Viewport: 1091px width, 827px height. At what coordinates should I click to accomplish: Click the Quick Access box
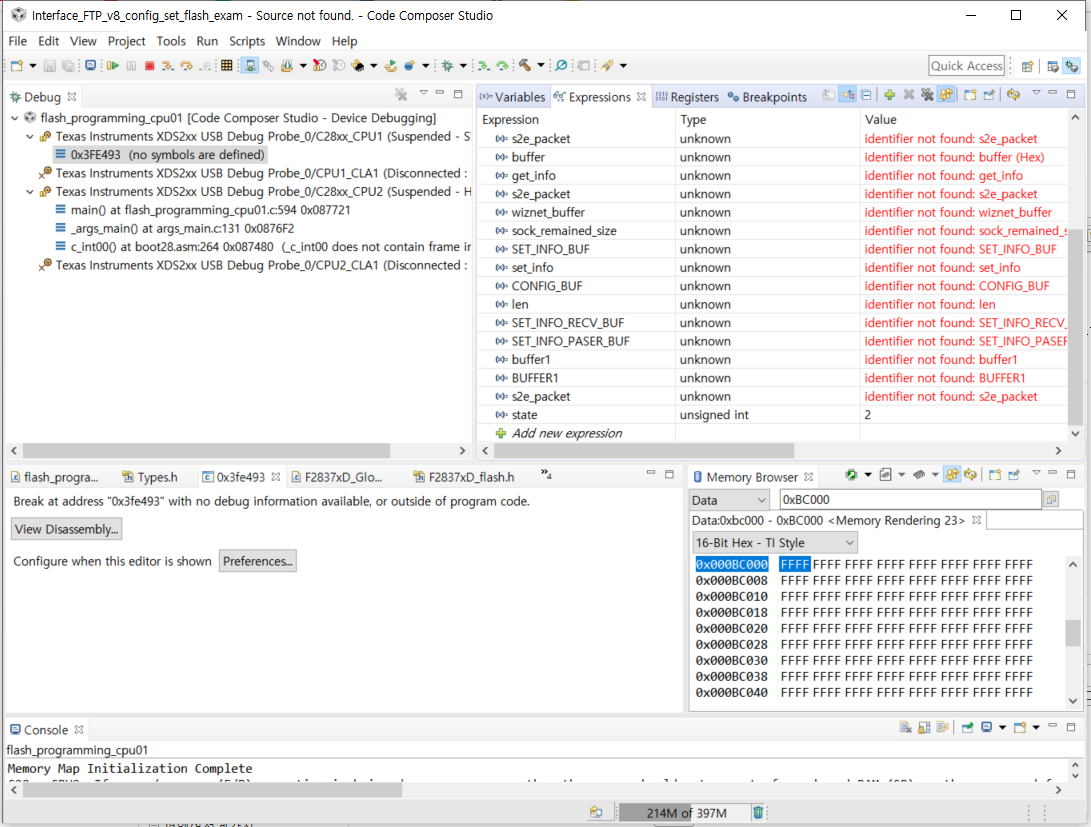966,66
